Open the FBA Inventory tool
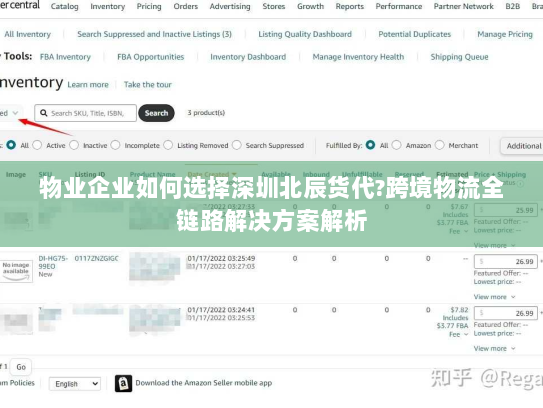The width and height of the screenshot is (543, 408). [x=65, y=57]
